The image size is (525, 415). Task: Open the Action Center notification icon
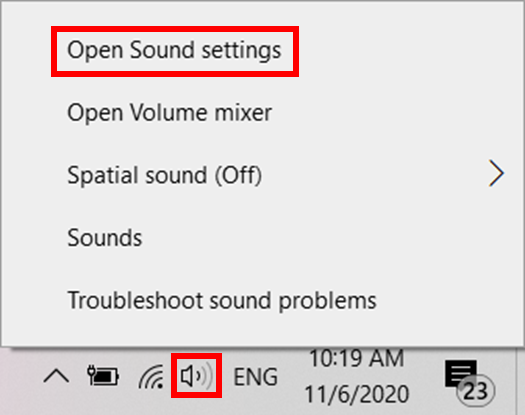pyautogui.click(x=461, y=373)
